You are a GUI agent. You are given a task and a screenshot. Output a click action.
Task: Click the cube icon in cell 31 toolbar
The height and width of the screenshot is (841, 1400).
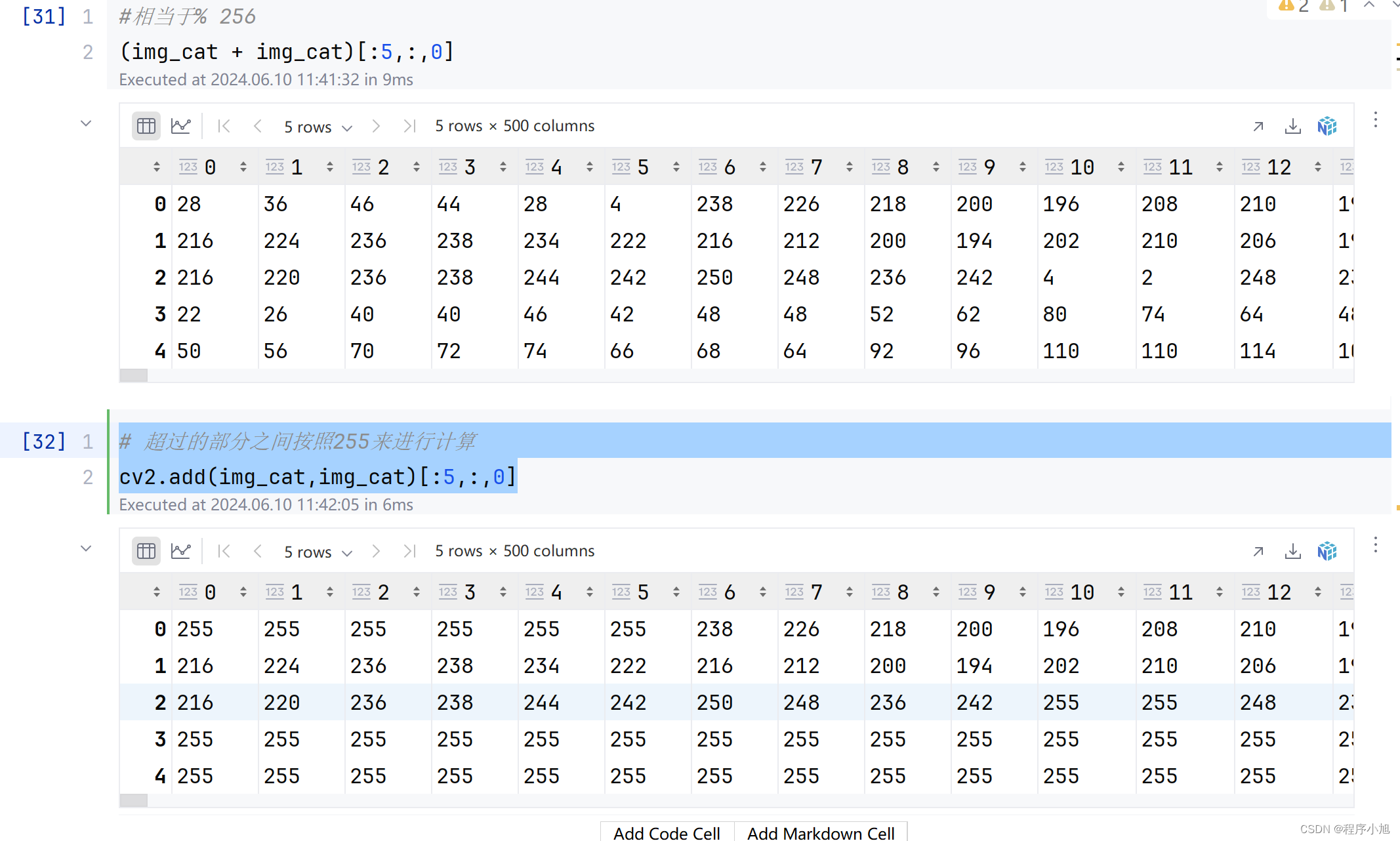point(1327,126)
